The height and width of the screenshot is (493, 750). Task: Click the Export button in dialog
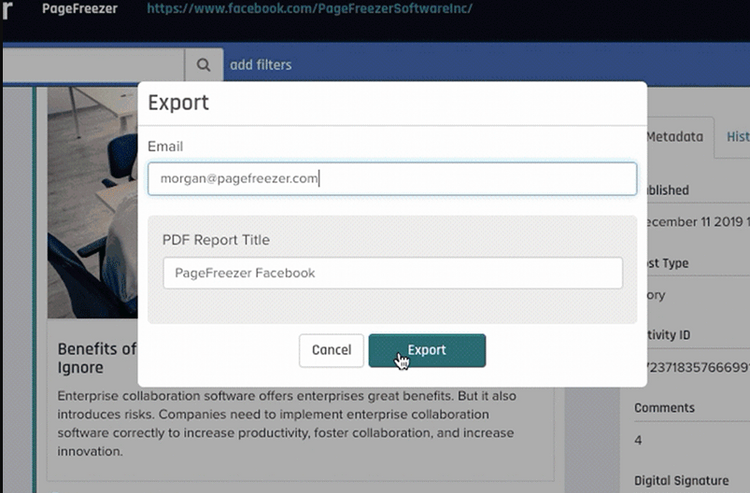427,351
